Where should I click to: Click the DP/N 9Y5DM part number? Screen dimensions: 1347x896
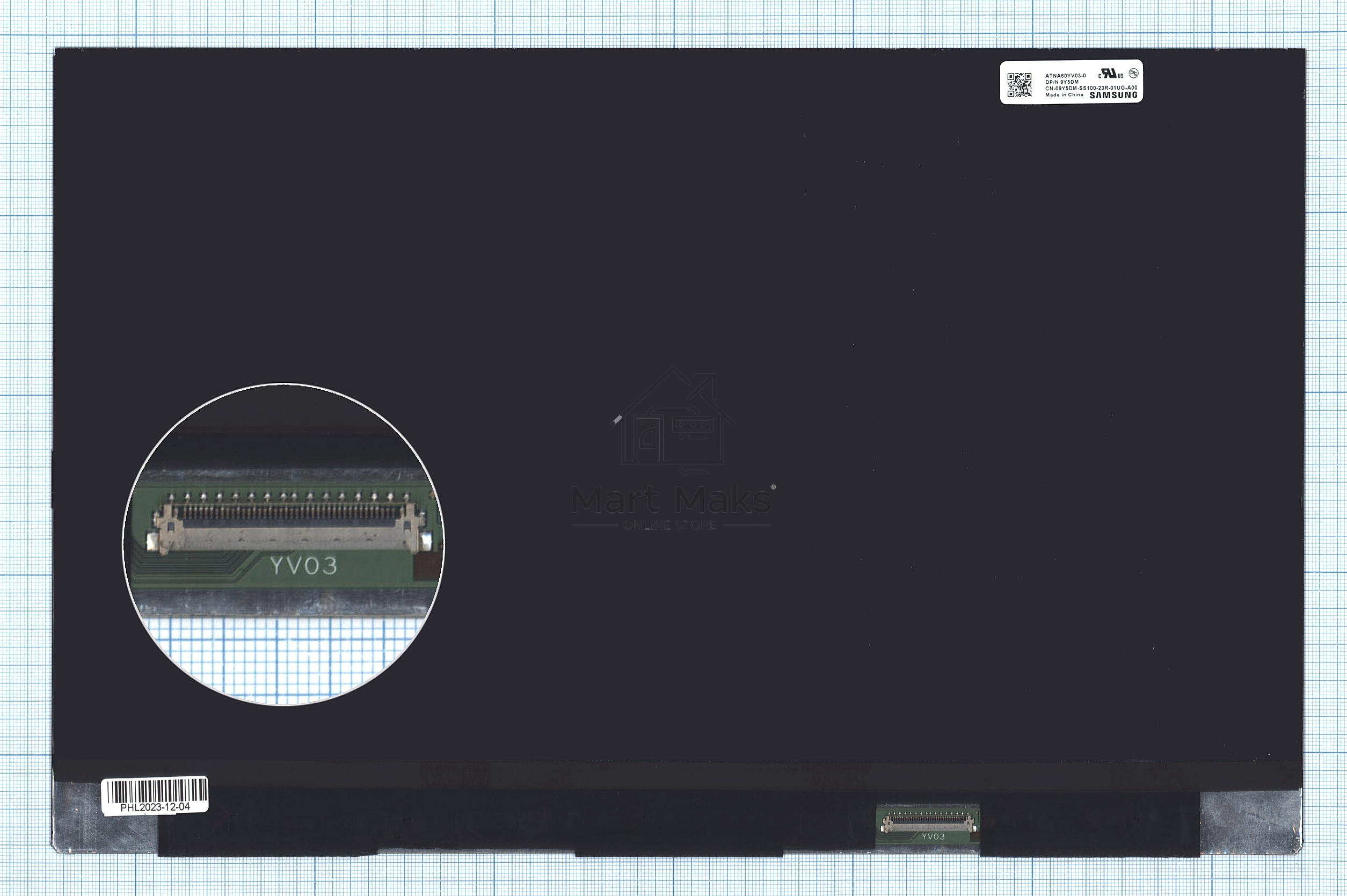coord(1062,82)
